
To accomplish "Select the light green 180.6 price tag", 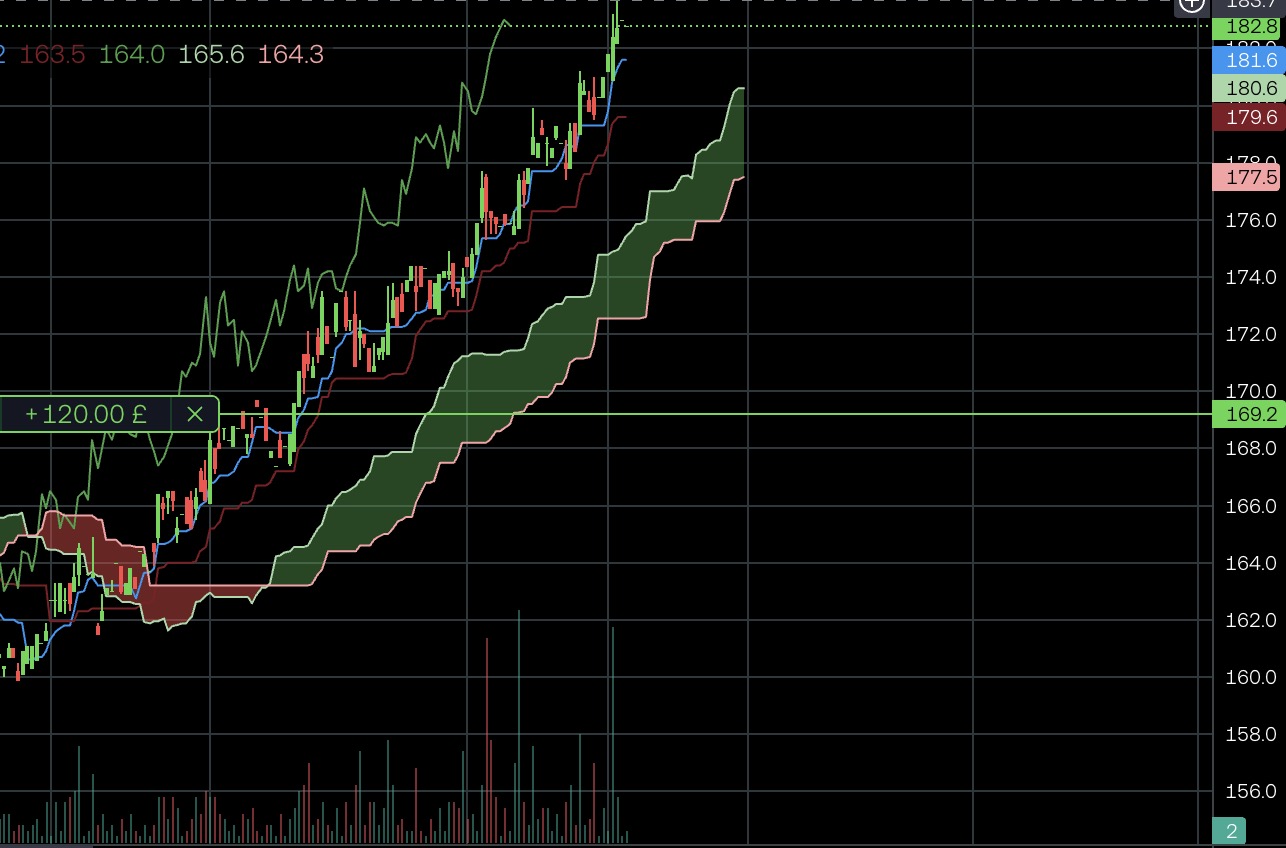I will tap(1248, 89).
